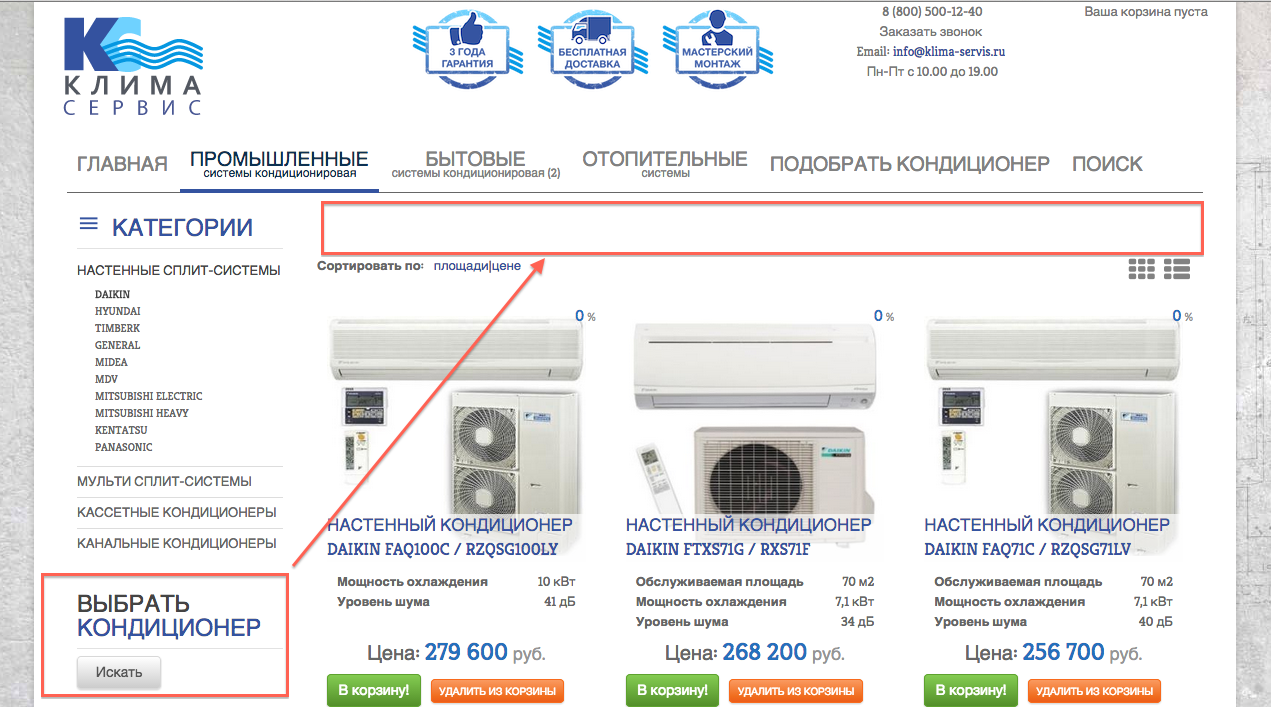
Task: Open the Главная menu item
Action: pyautogui.click(x=122, y=164)
